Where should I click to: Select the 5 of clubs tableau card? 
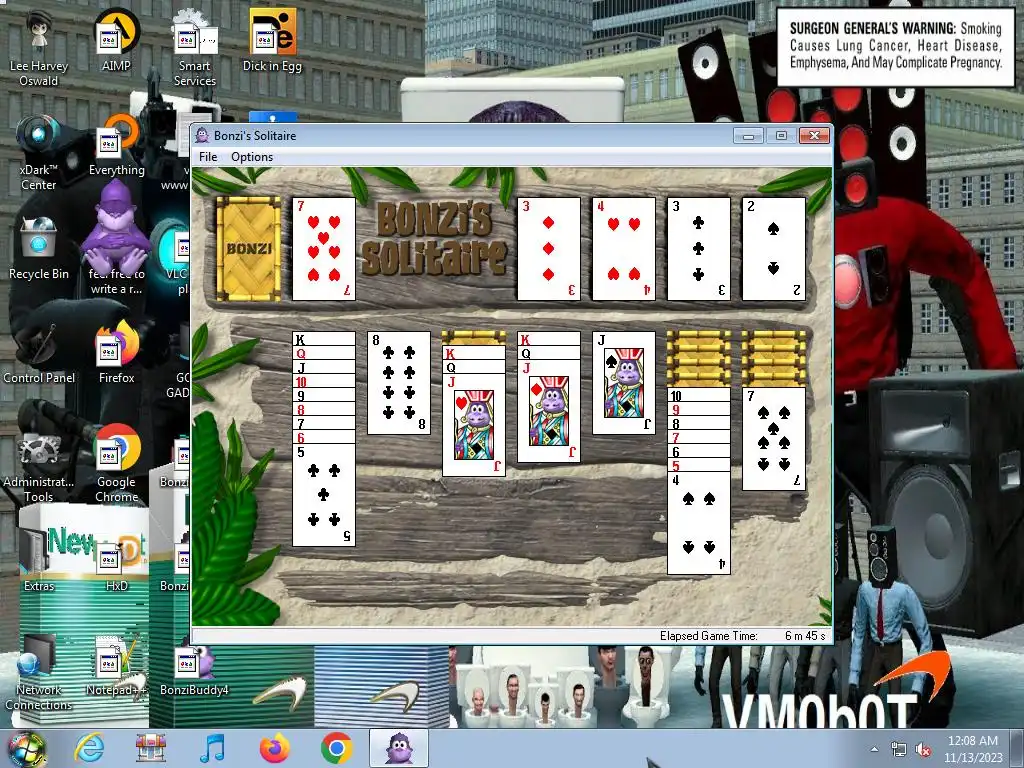[x=324, y=495]
